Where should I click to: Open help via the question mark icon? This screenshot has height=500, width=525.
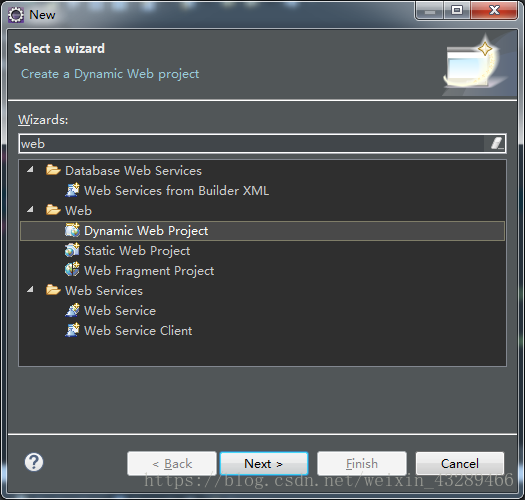34,462
